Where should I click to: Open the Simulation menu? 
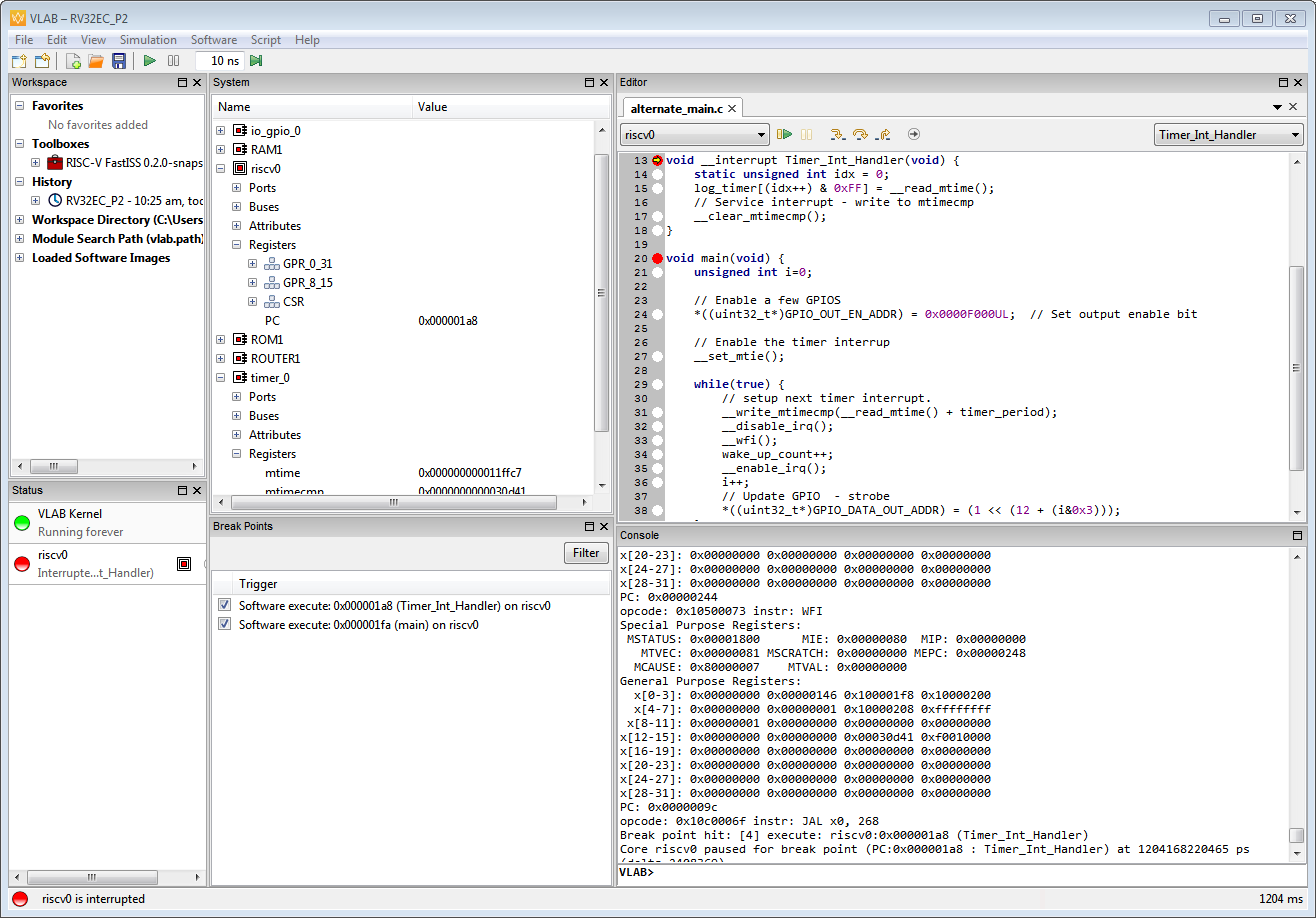coord(148,40)
